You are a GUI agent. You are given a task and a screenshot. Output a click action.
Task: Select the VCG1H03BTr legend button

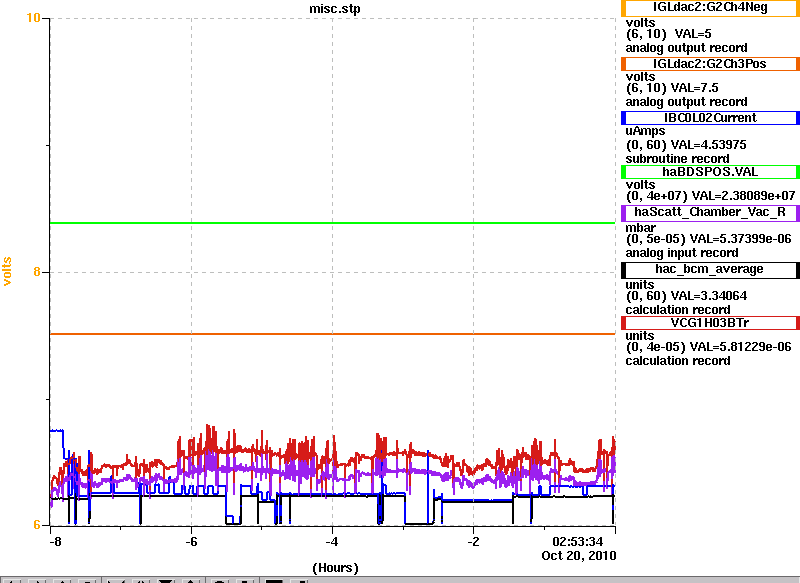[x=710, y=323]
